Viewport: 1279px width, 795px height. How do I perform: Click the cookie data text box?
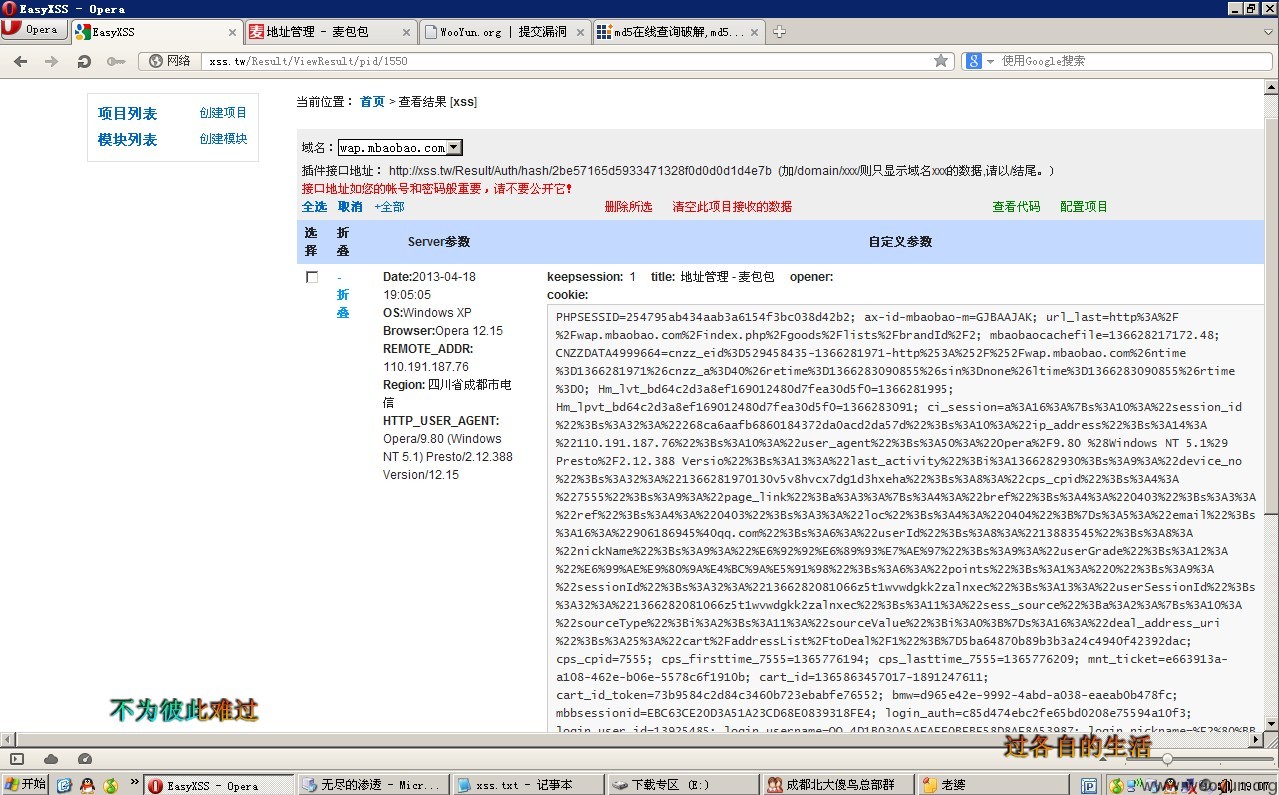point(905,518)
